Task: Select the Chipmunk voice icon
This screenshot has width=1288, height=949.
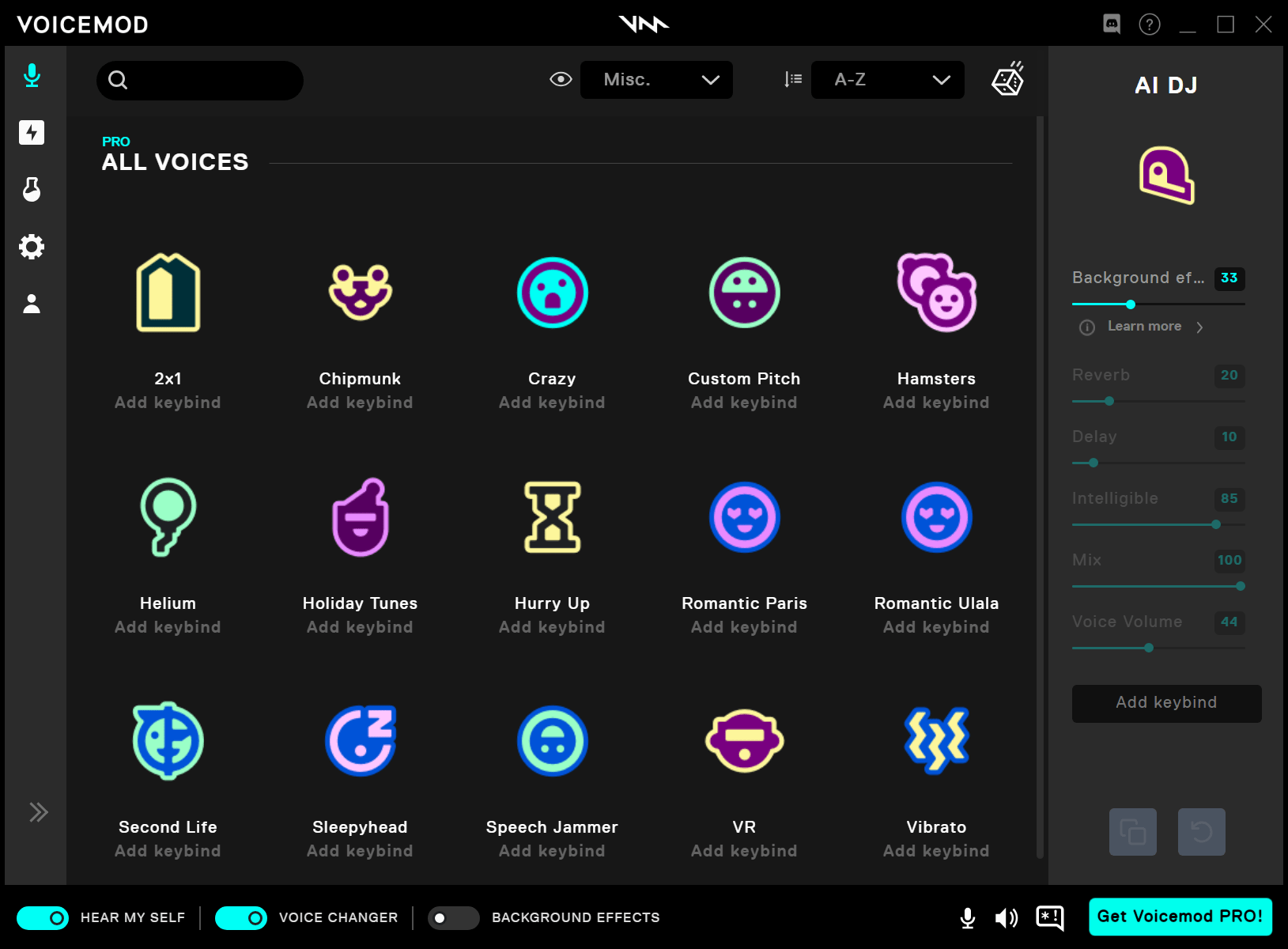Action: (x=360, y=292)
